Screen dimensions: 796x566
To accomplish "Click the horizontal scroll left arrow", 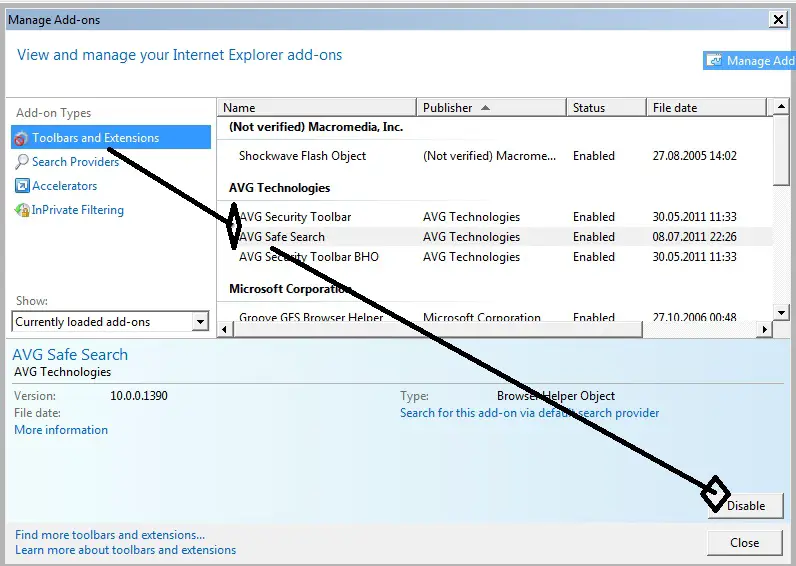I will (x=225, y=329).
